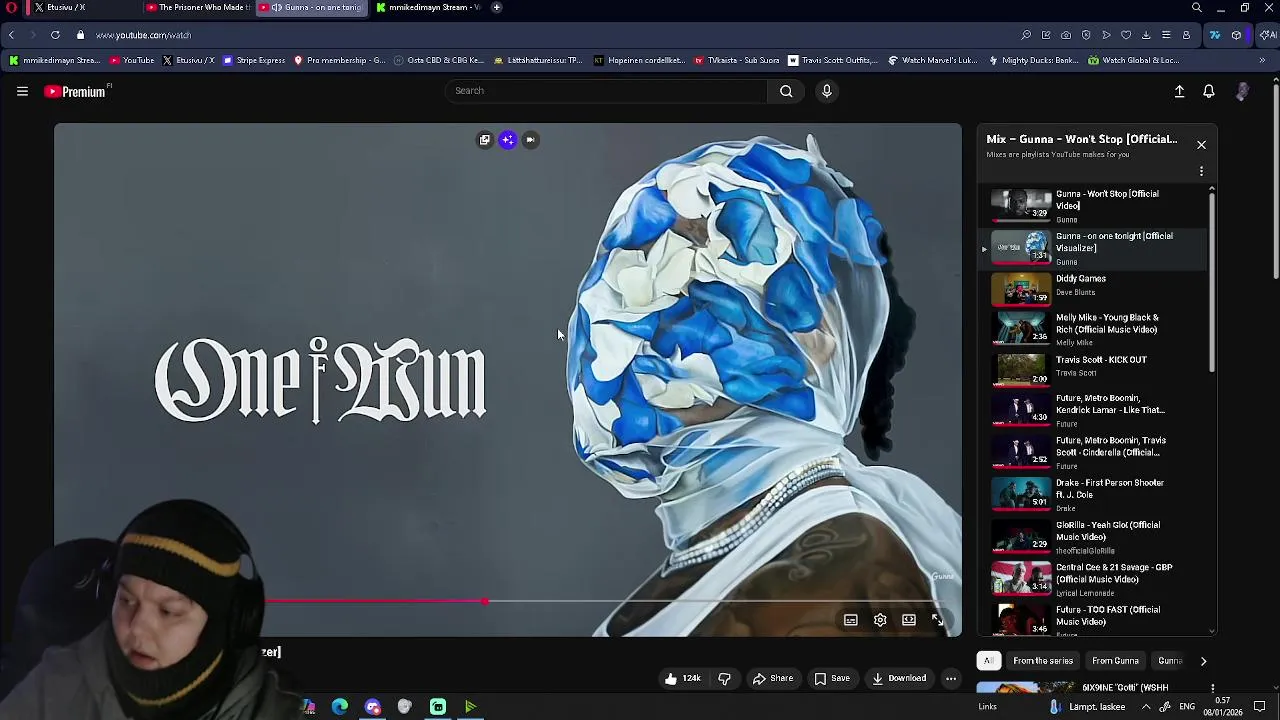Open the more actions ellipsis next to Download
Image resolution: width=1280 pixels, height=720 pixels.
pyautogui.click(x=951, y=678)
